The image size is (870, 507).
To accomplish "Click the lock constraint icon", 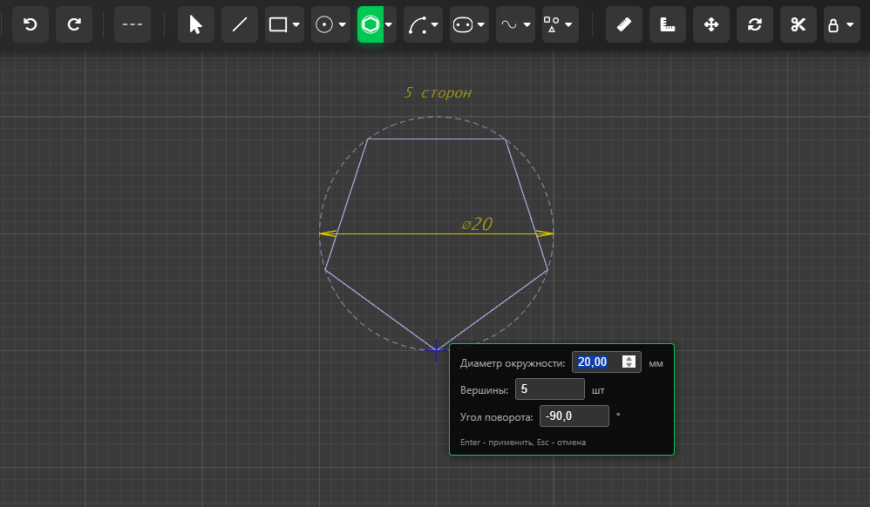I will tap(833, 25).
